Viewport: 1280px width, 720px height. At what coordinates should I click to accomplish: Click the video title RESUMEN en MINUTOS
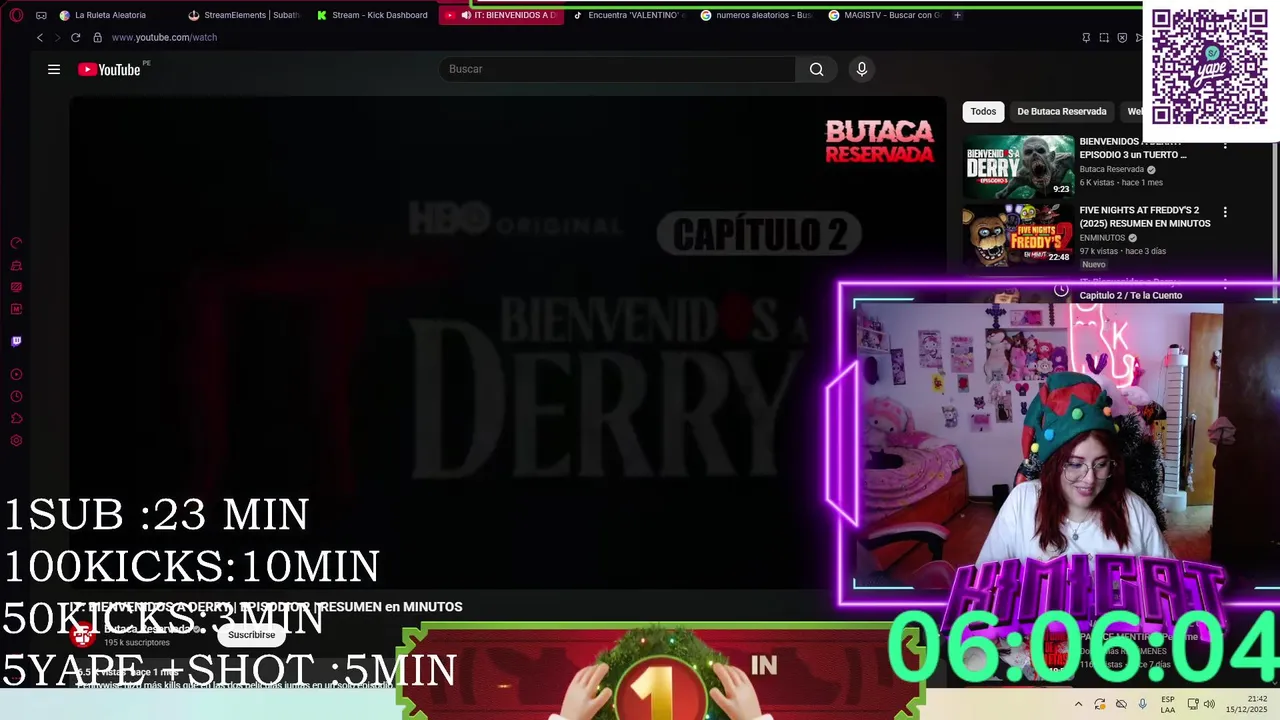[x=266, y=607]
